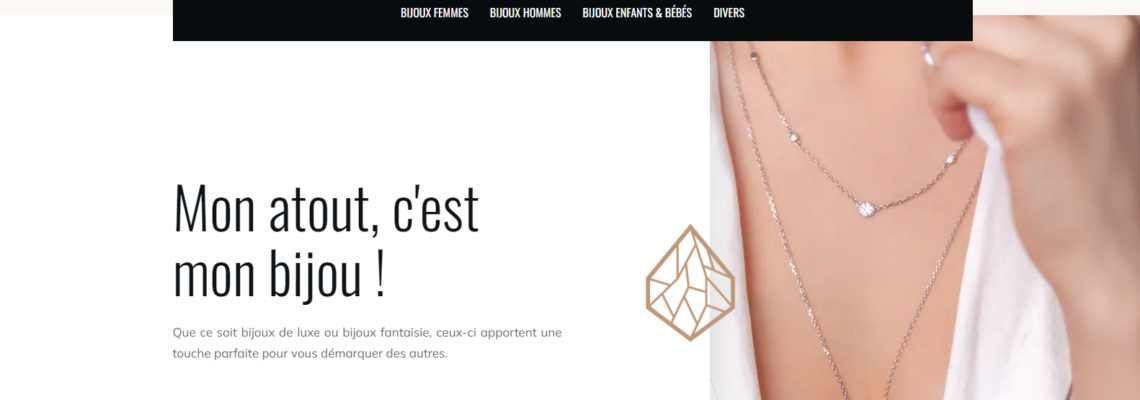The width and height of the screenshot is (1140, 400).
Task: Click the silver ring on the finger
Action: (x=928, y=57)
